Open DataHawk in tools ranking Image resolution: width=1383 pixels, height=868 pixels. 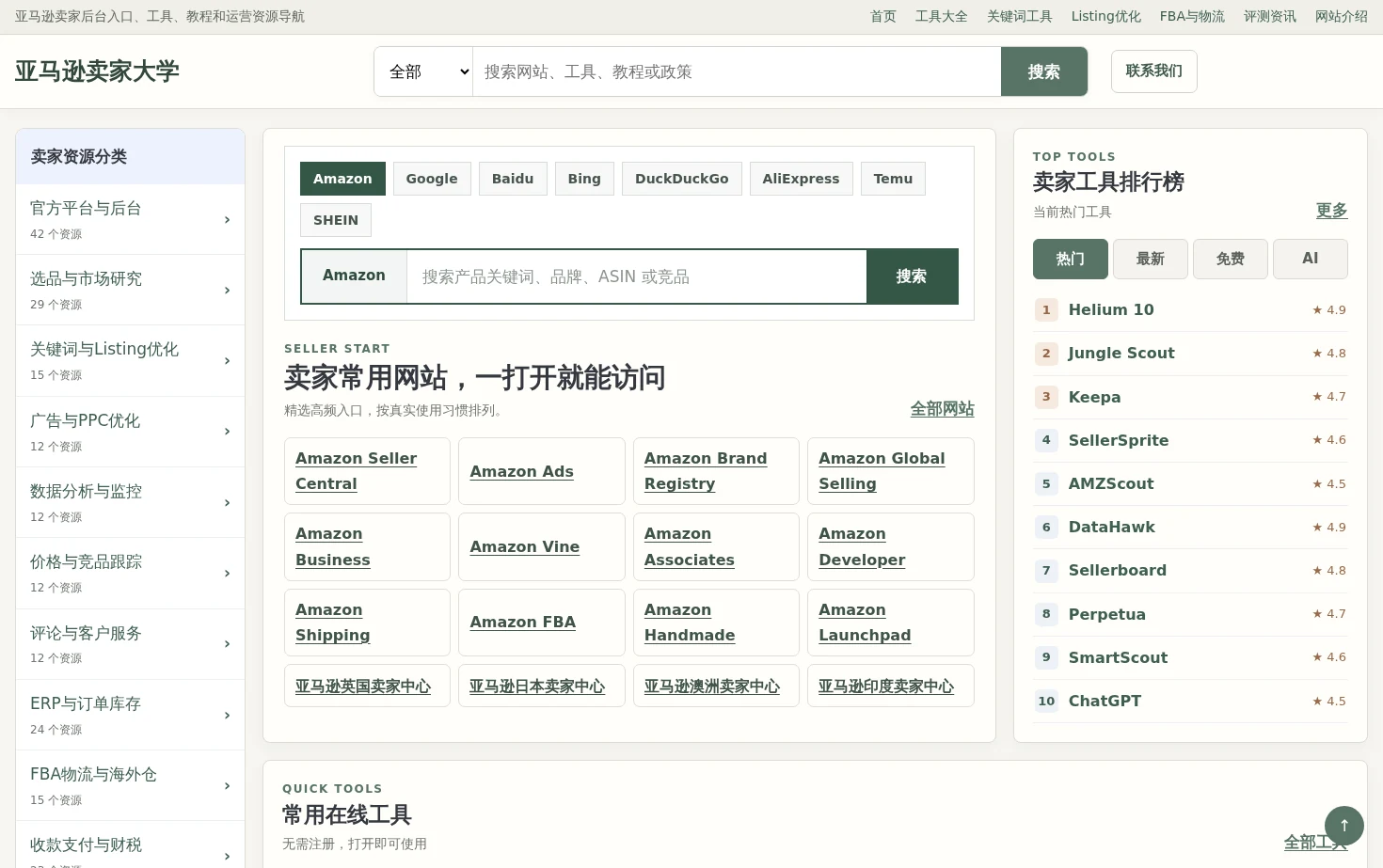tap(1190, 527)
